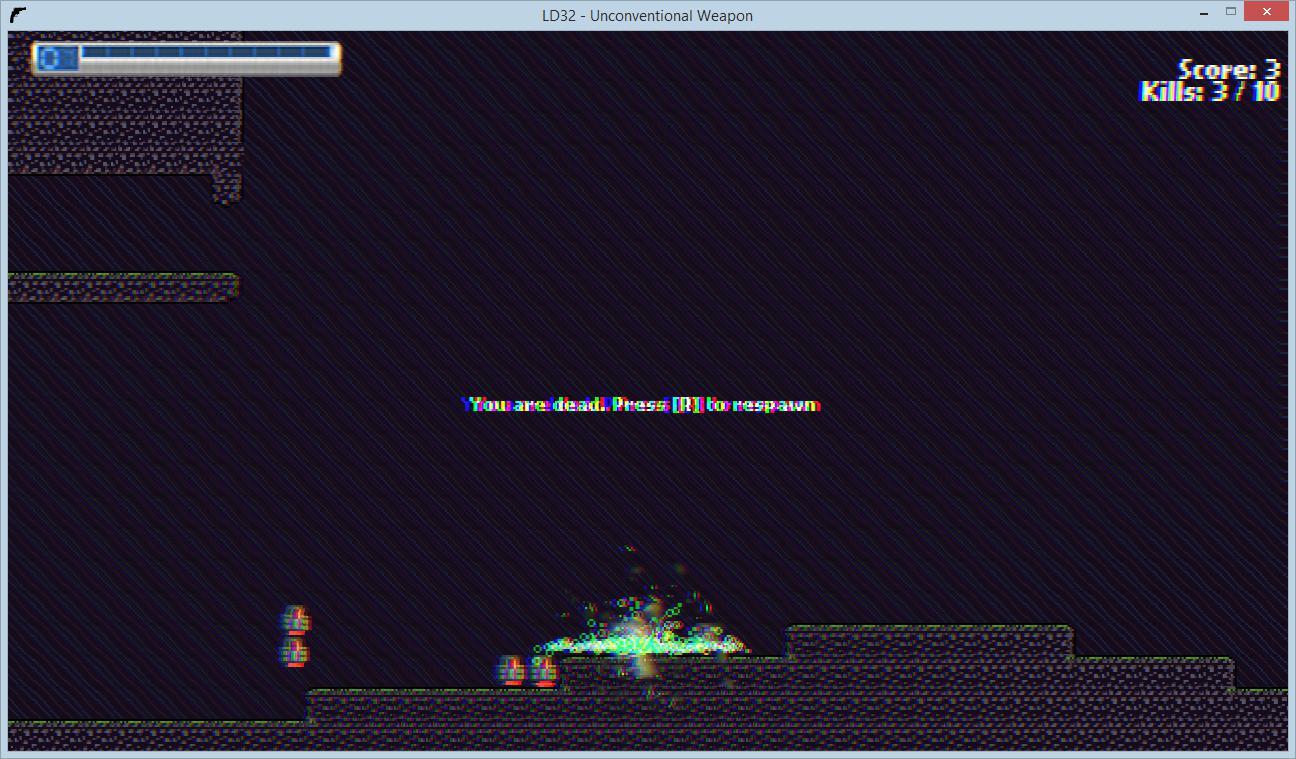Click the blue health bar
The height and width of the screenshot is (759, 1296).
205,52
